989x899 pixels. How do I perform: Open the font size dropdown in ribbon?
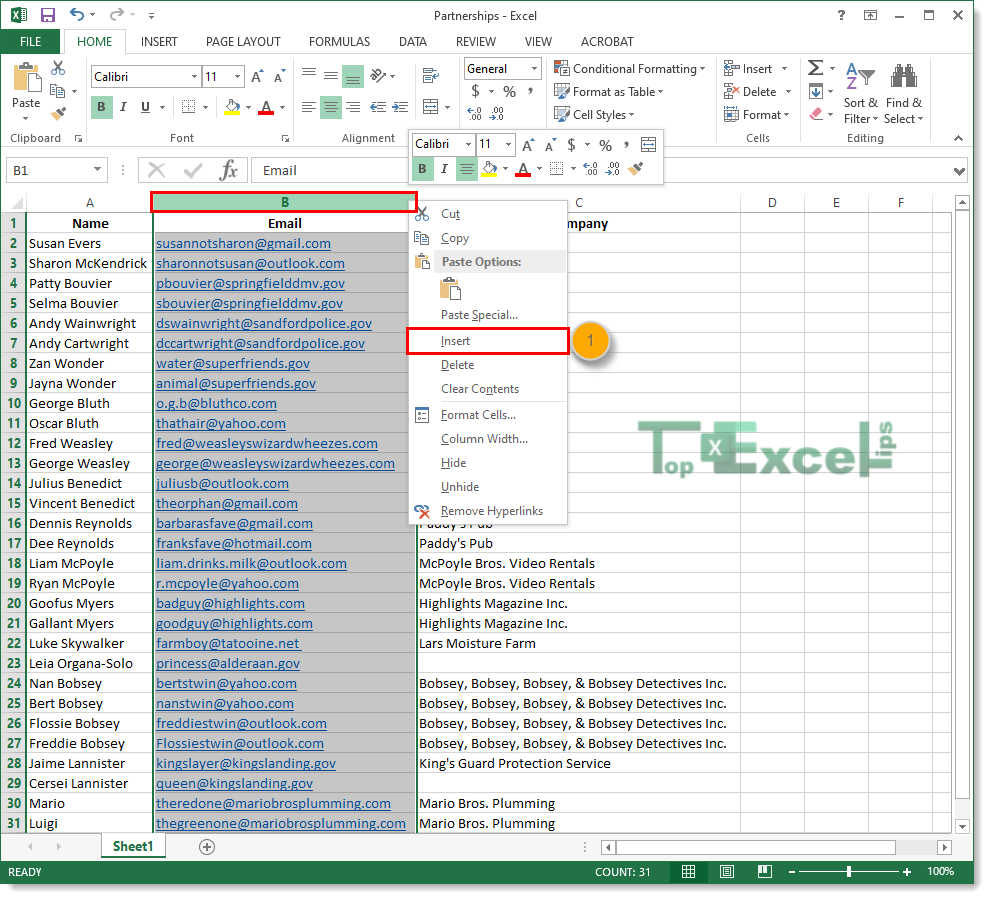pos(237,76)
